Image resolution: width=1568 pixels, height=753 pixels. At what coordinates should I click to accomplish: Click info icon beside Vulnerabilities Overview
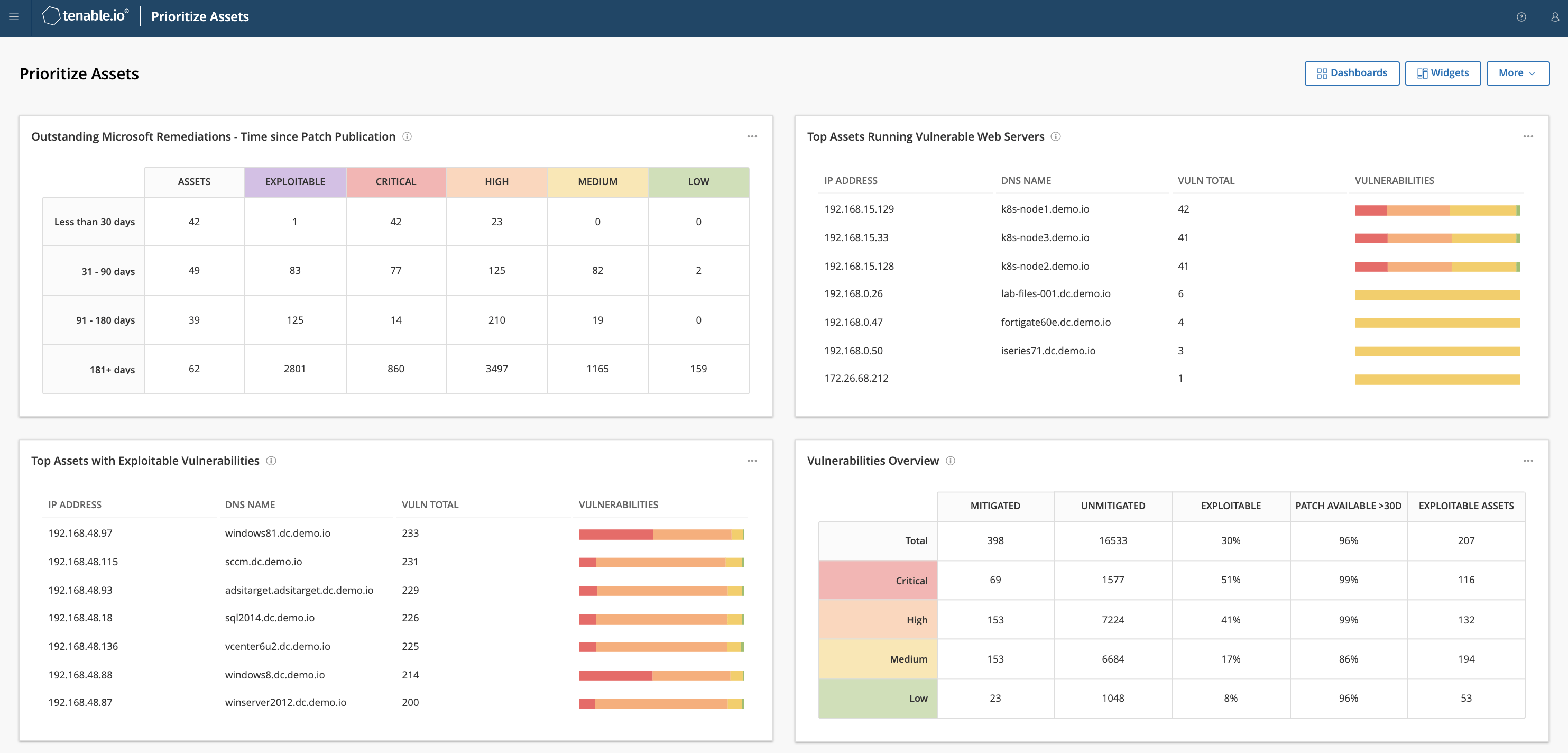[x=950, y=461]
